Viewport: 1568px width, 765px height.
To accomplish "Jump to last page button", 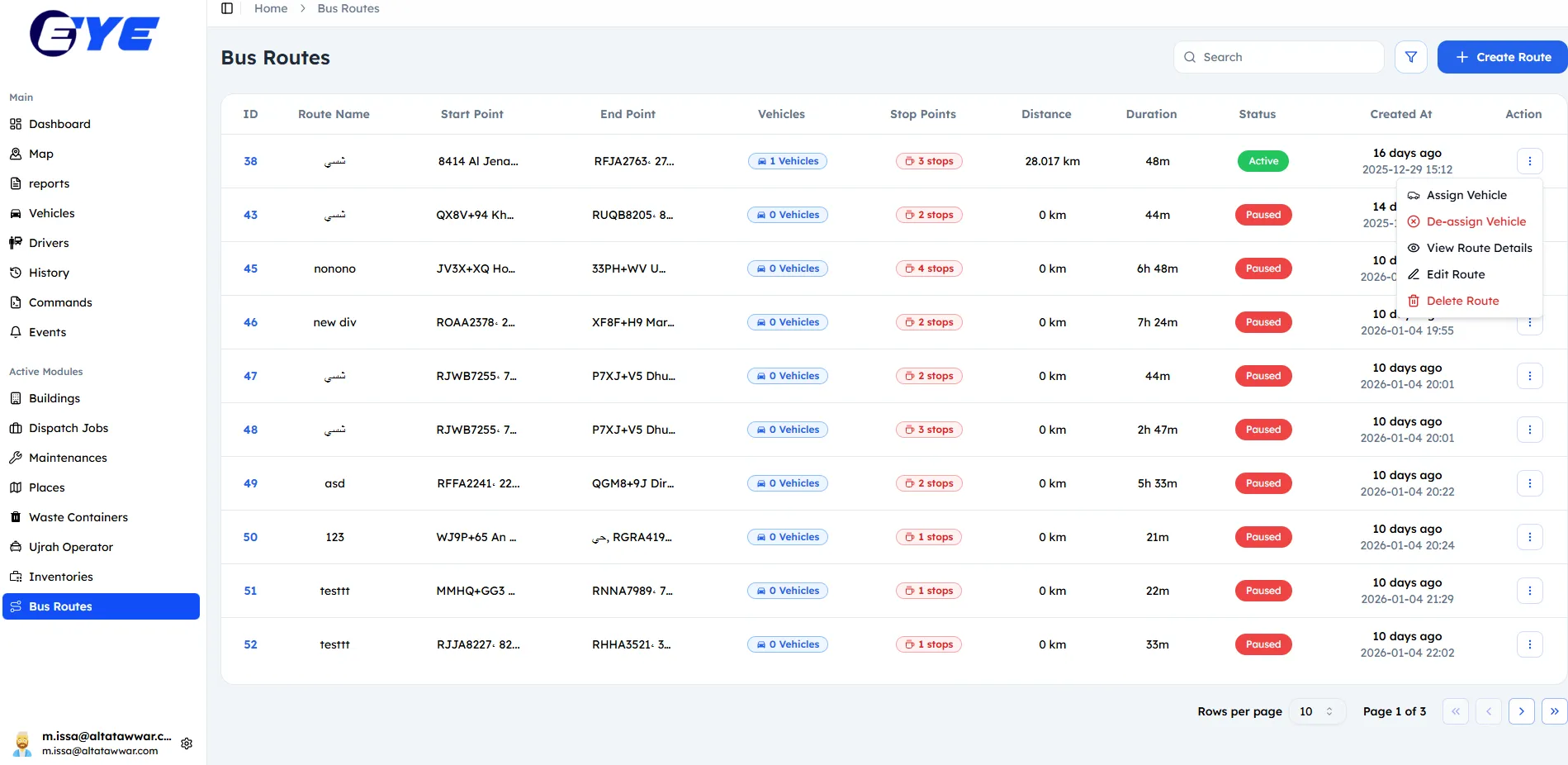I will (x=1554, y=711).
